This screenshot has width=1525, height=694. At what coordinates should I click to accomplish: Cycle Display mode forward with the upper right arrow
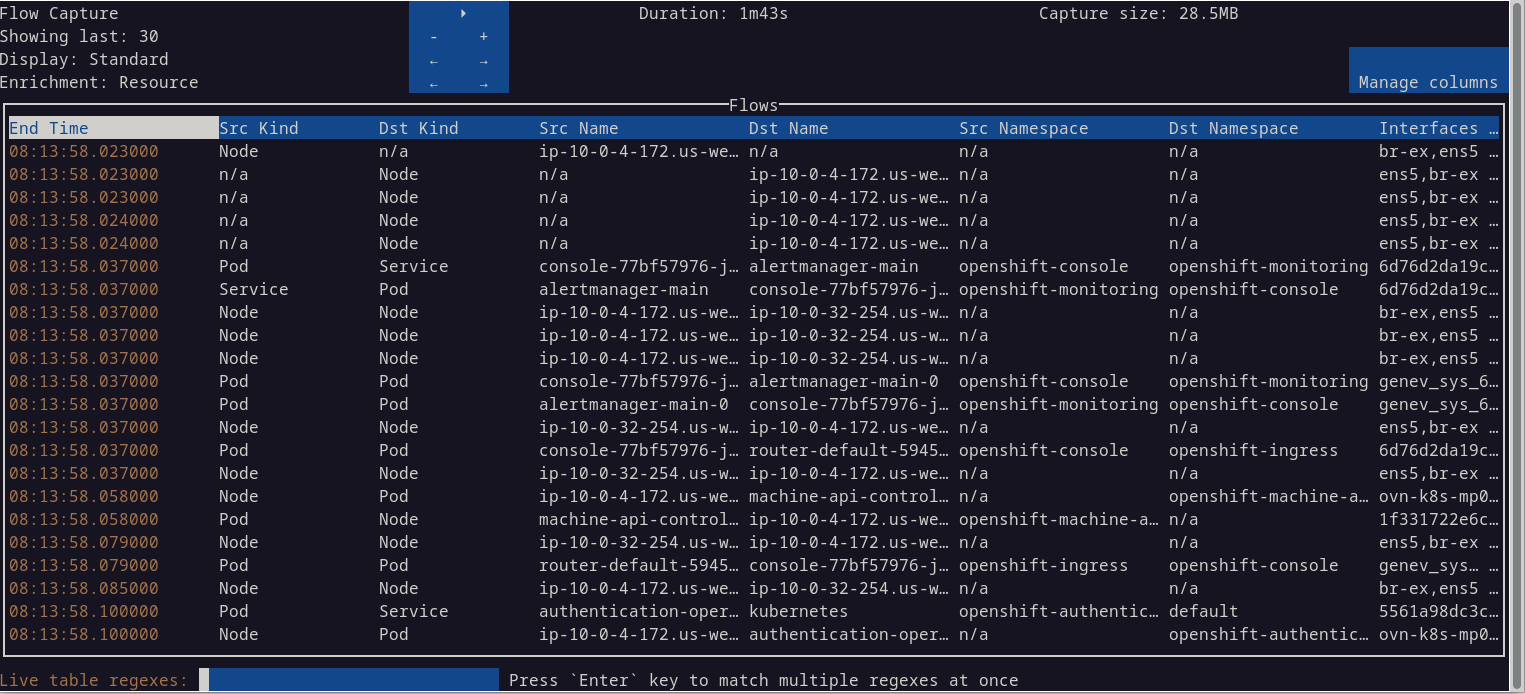pyautogui.click(x=483, y=60)
